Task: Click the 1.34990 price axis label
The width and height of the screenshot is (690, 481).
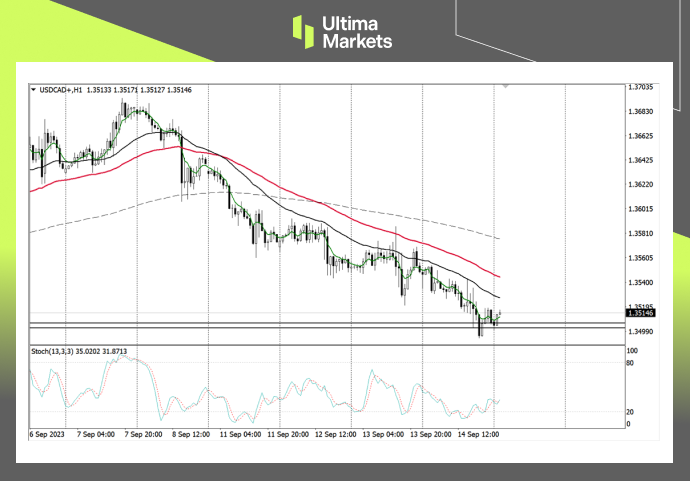Action: [640, 332]
